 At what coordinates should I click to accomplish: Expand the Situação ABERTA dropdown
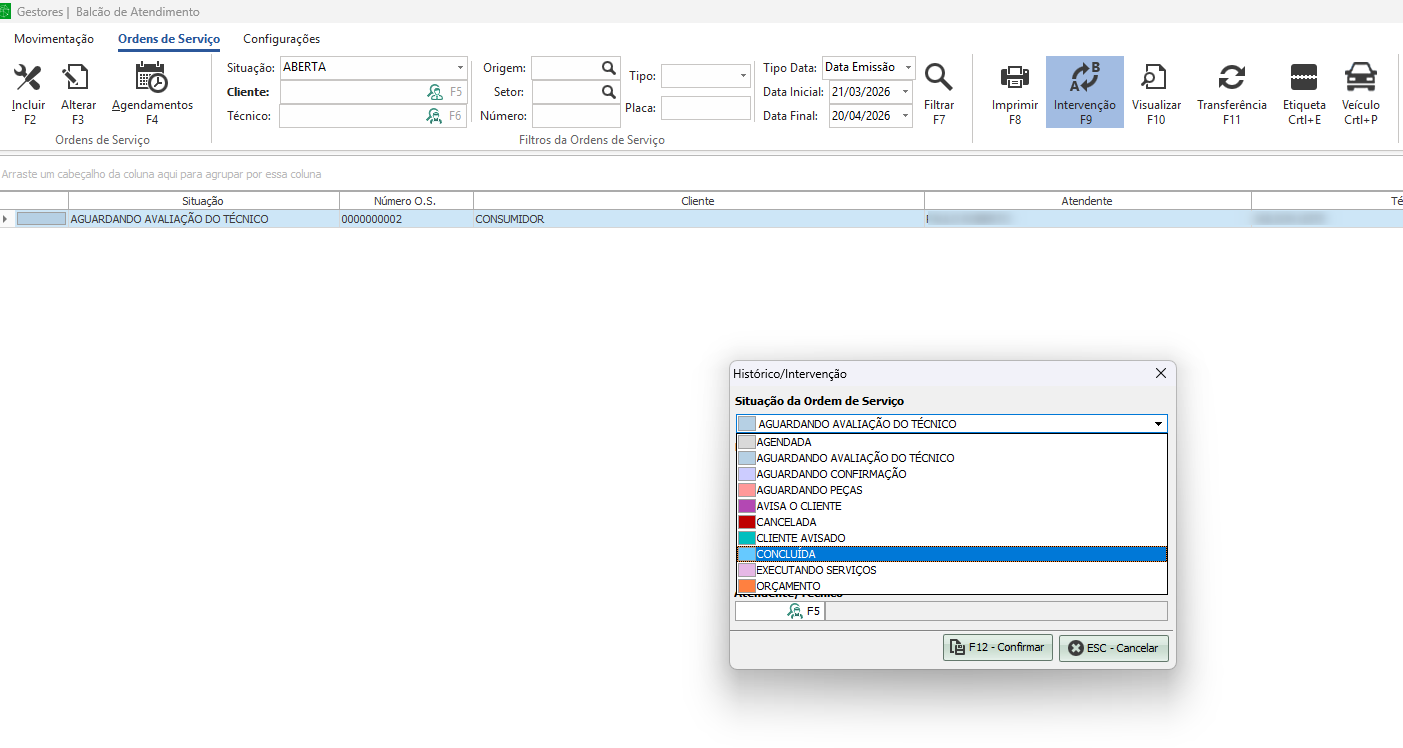[x=460, y=68]
